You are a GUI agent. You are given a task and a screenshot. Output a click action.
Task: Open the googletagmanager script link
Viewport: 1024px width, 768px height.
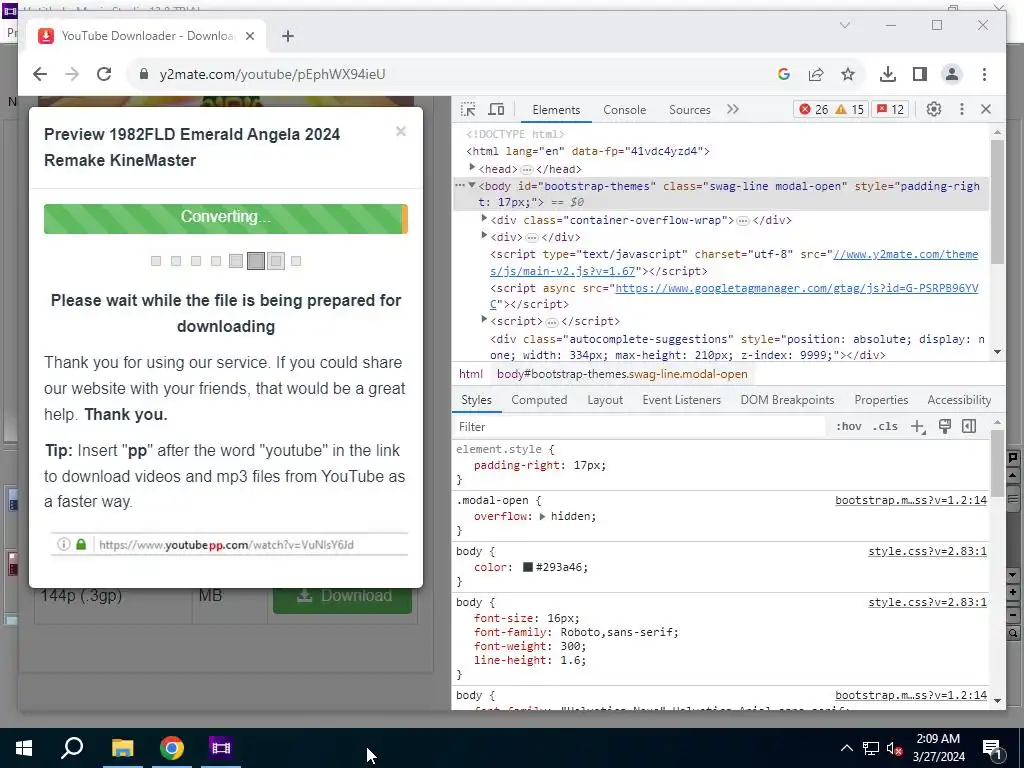pyautogui.click(x=734, y=296)
